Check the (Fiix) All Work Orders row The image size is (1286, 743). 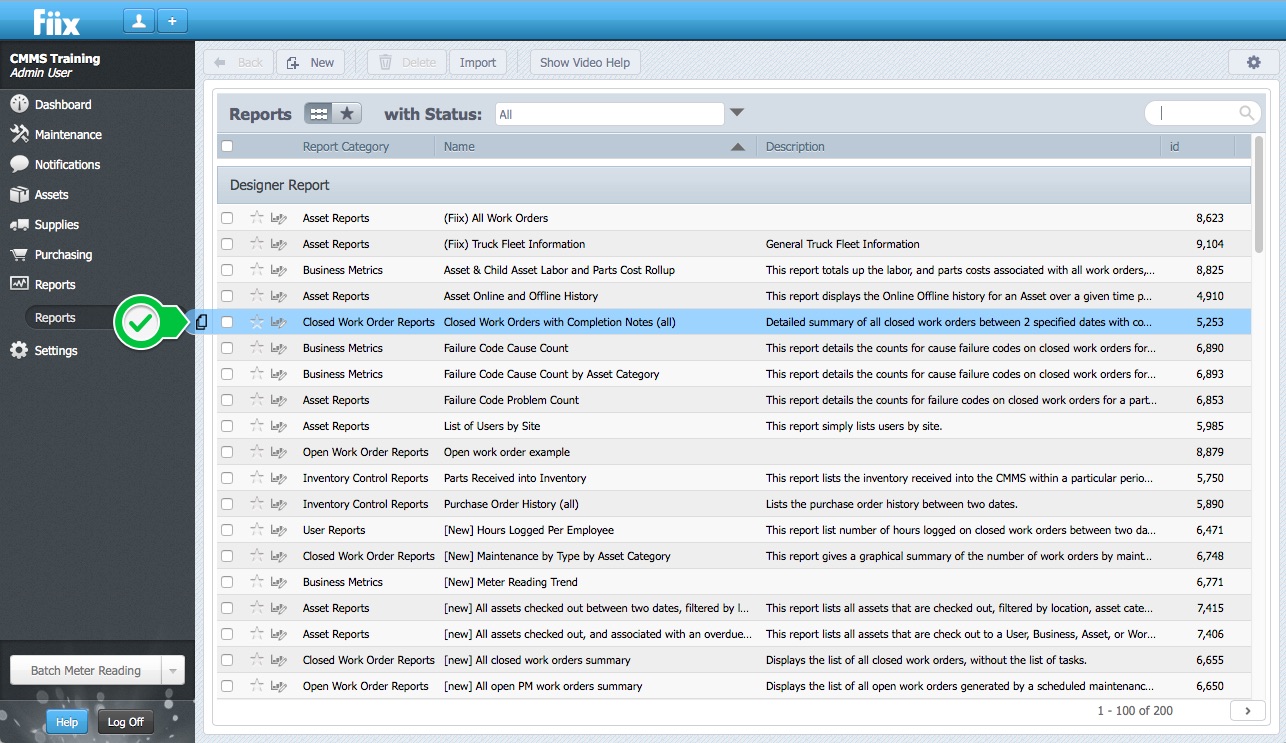pyautogui.click(x=227, y=218)
